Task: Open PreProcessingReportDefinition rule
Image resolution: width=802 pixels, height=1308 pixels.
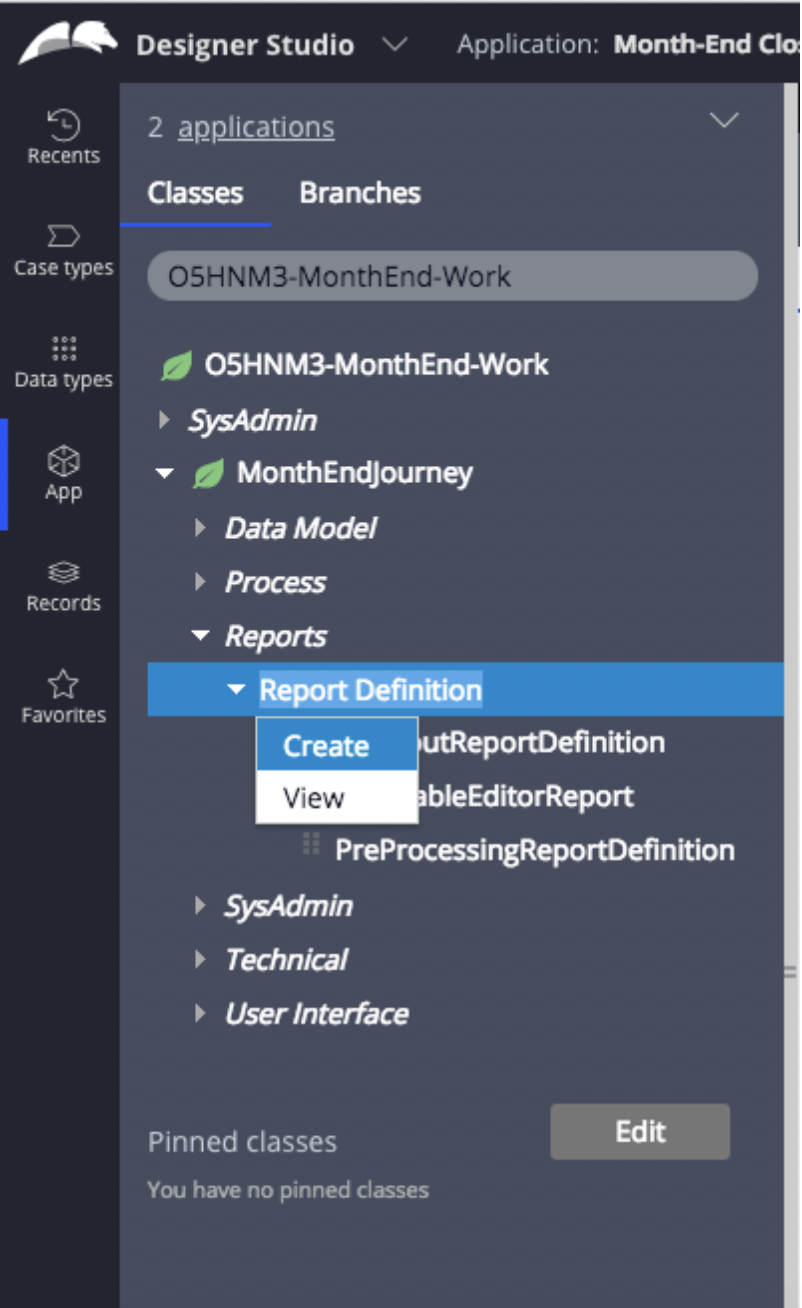Action: tap(535, 850)
